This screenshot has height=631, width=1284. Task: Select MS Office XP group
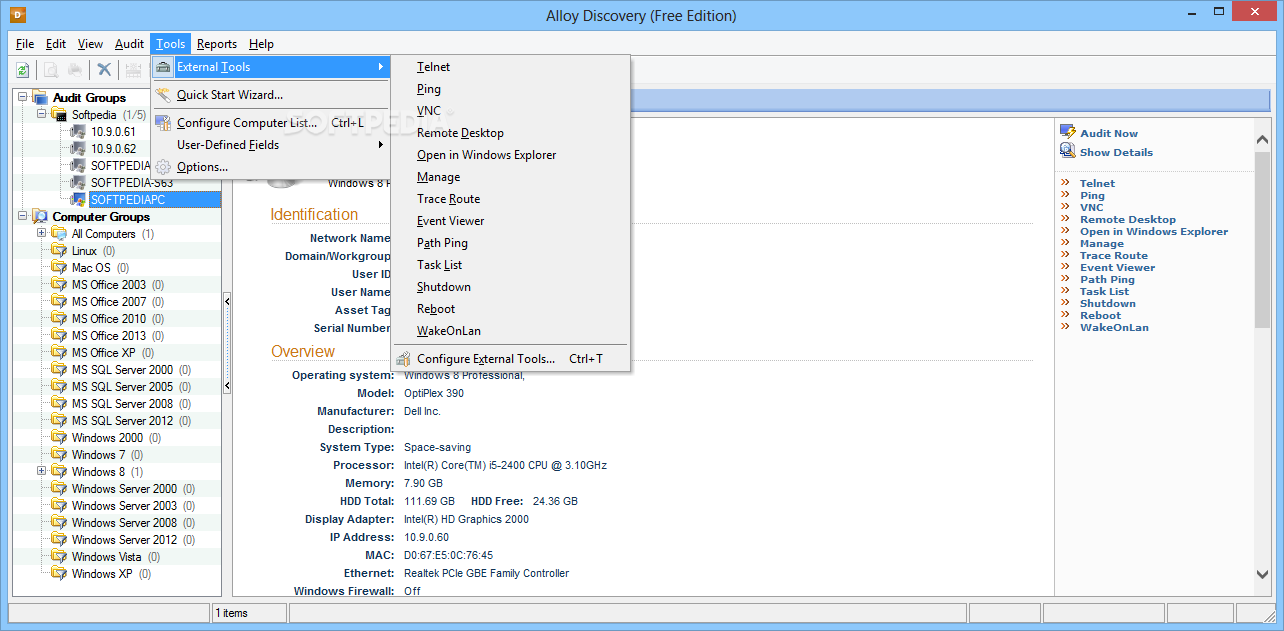pos(103,353)
